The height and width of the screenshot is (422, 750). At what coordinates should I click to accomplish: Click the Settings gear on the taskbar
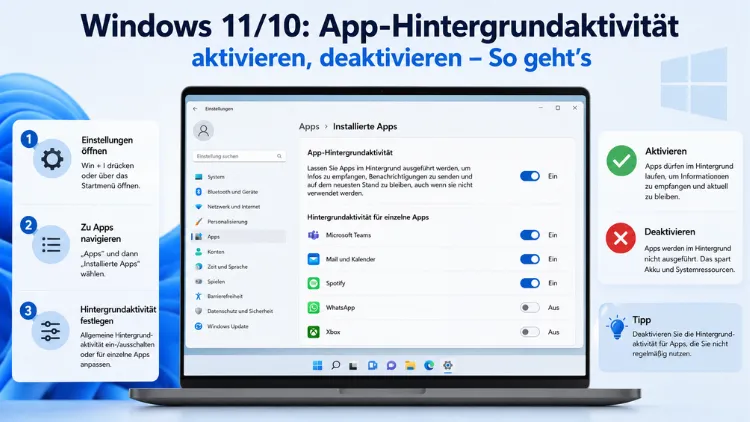[x=448, y=366]
